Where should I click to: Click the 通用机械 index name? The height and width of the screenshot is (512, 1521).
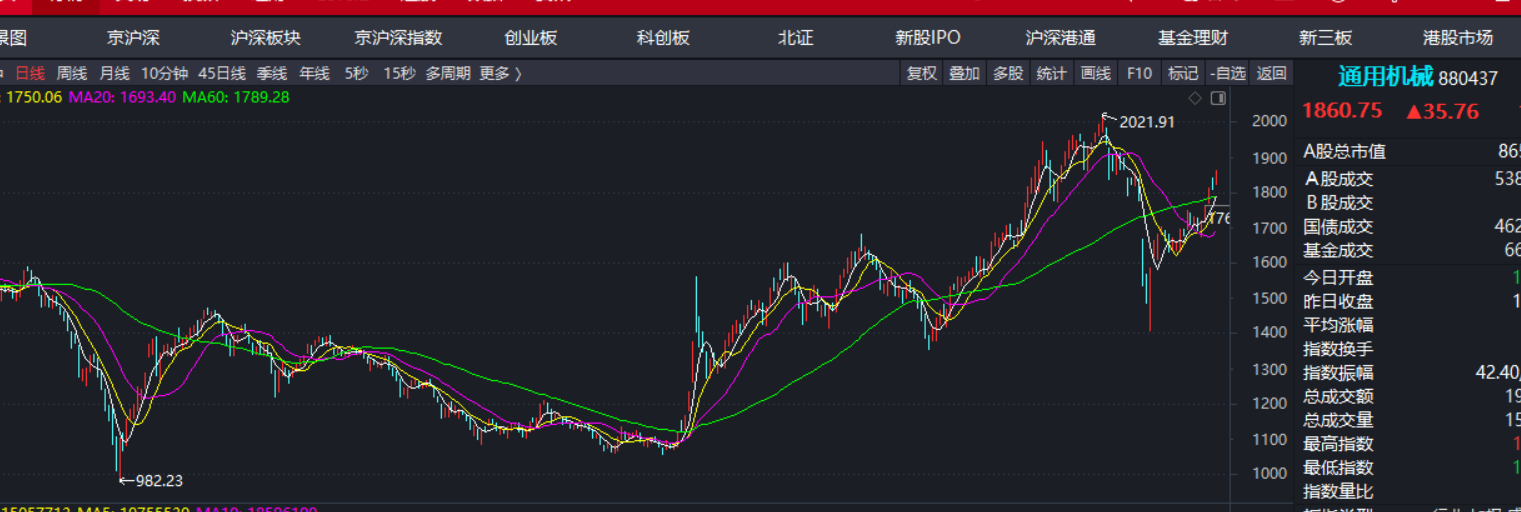[x=1385, y=77]
